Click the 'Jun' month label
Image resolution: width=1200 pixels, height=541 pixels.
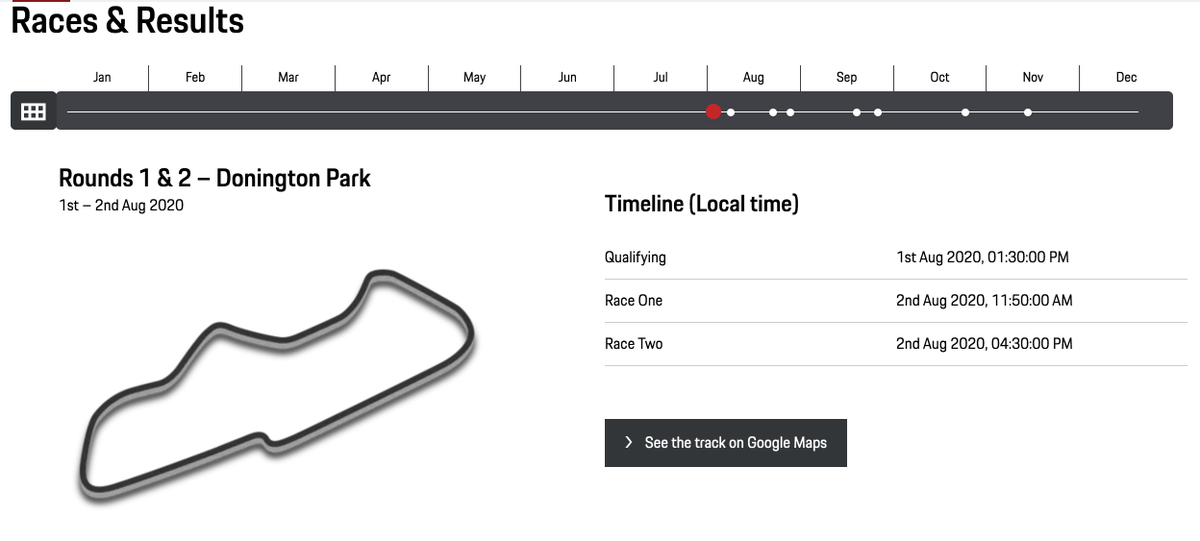click(x=567, y=77)
